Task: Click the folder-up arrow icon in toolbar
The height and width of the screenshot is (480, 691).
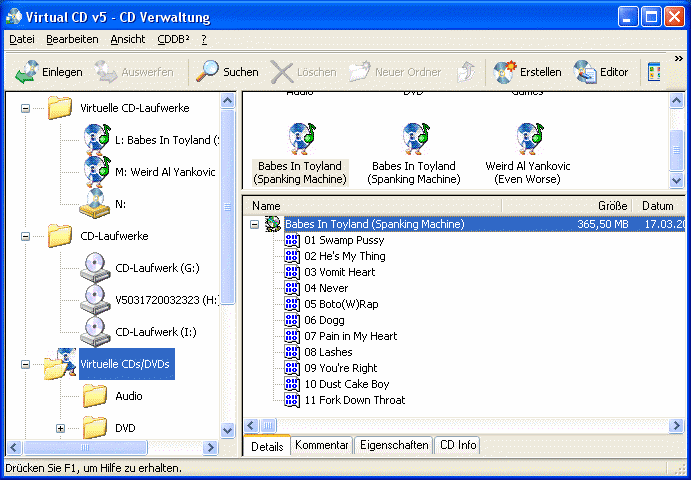Action: 466,72
